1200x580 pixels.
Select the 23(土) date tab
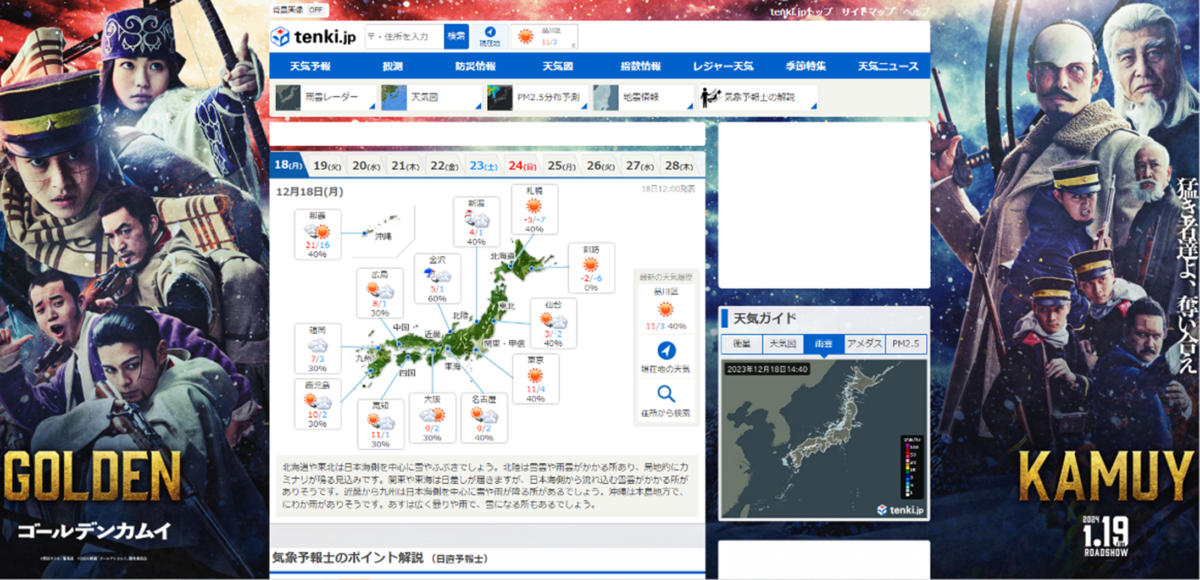tap(484, 166)
